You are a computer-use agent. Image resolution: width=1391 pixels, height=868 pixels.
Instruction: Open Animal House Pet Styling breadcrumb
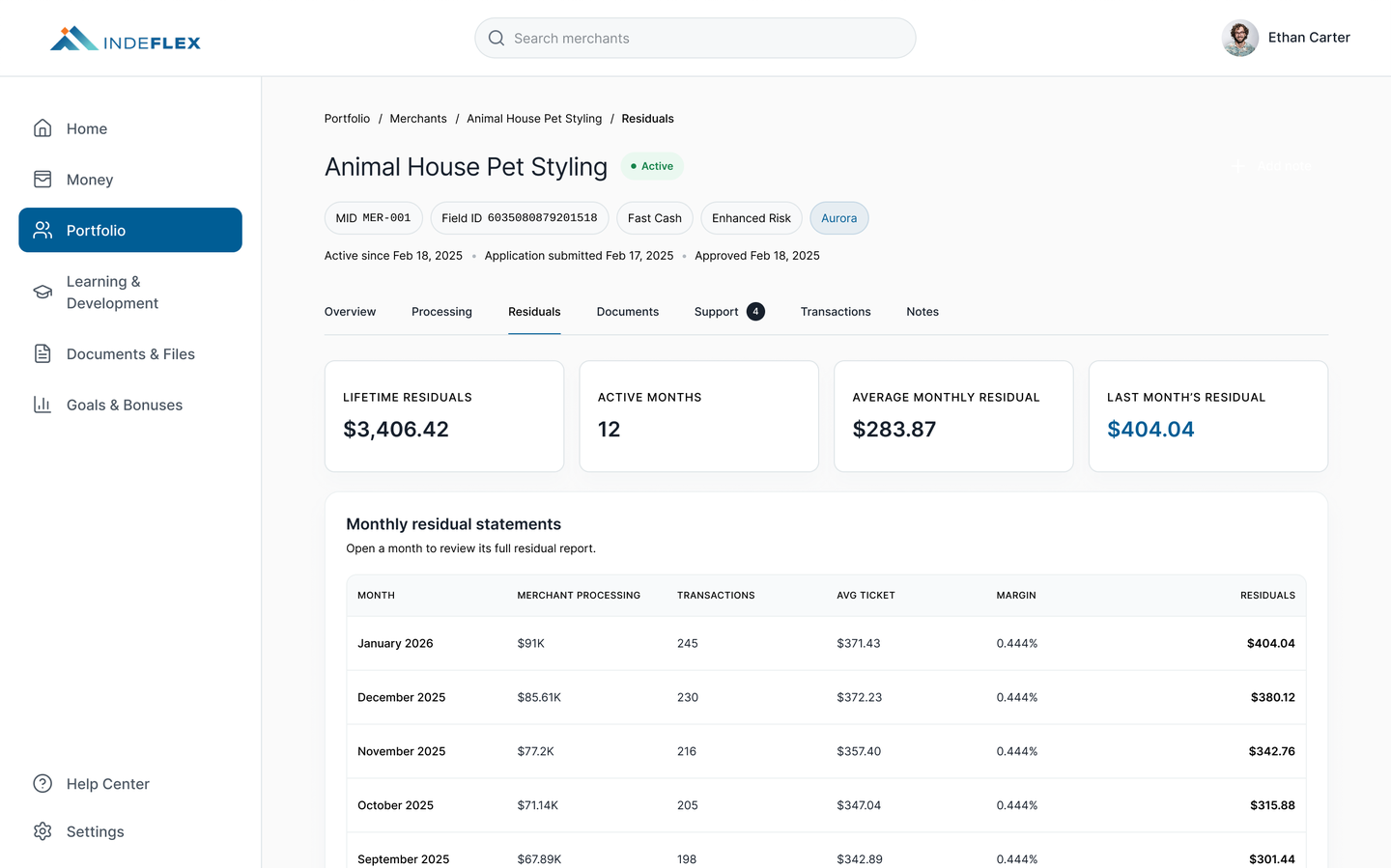click(x=534, y=119)
